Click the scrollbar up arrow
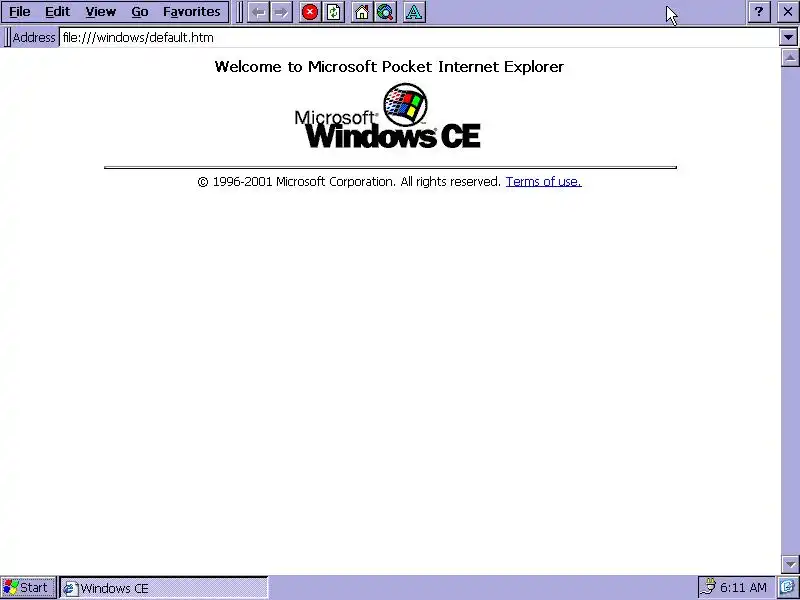 coord(790,58)
